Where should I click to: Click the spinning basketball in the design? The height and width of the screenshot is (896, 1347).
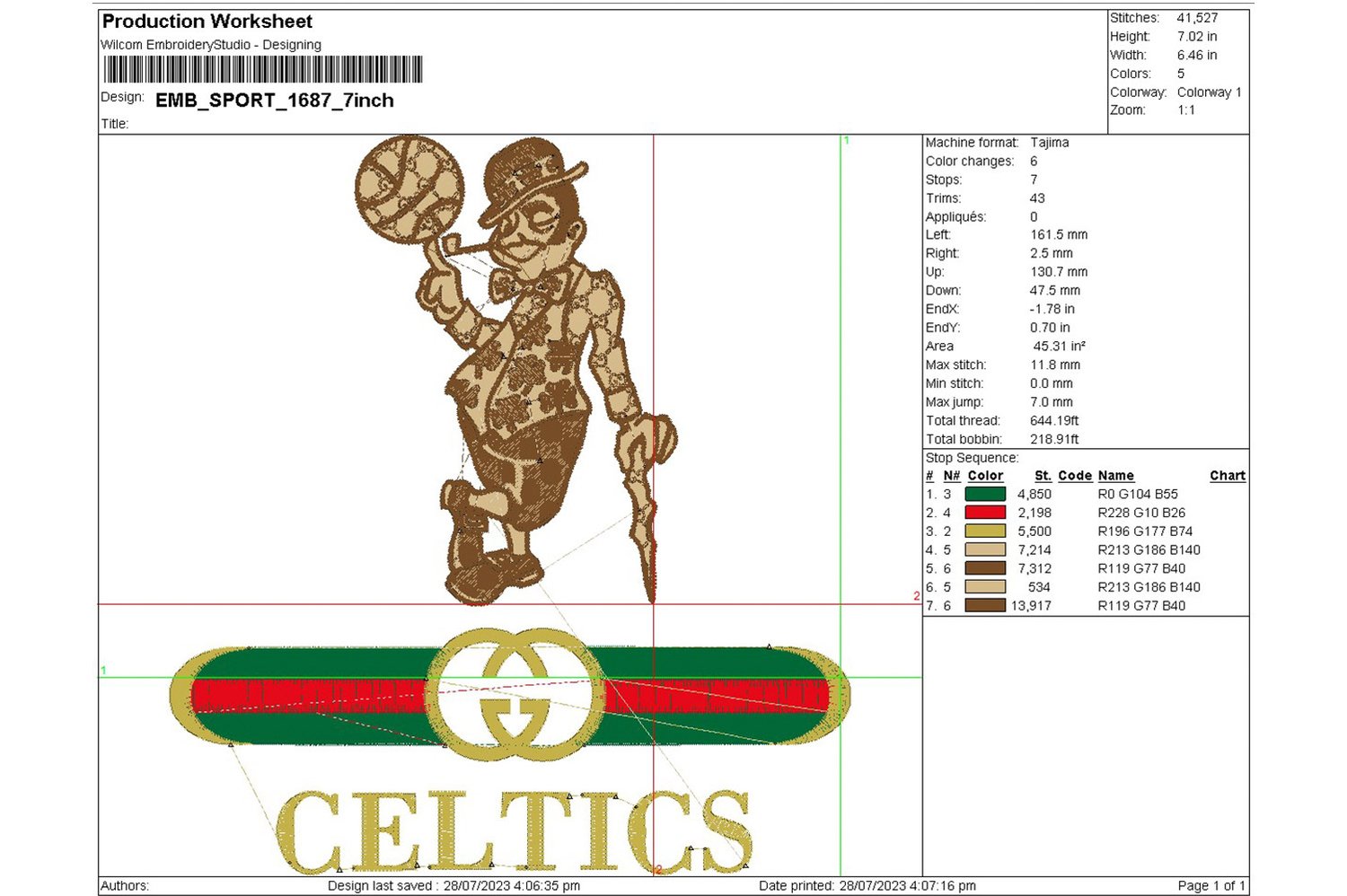click(x=410, y=189)
